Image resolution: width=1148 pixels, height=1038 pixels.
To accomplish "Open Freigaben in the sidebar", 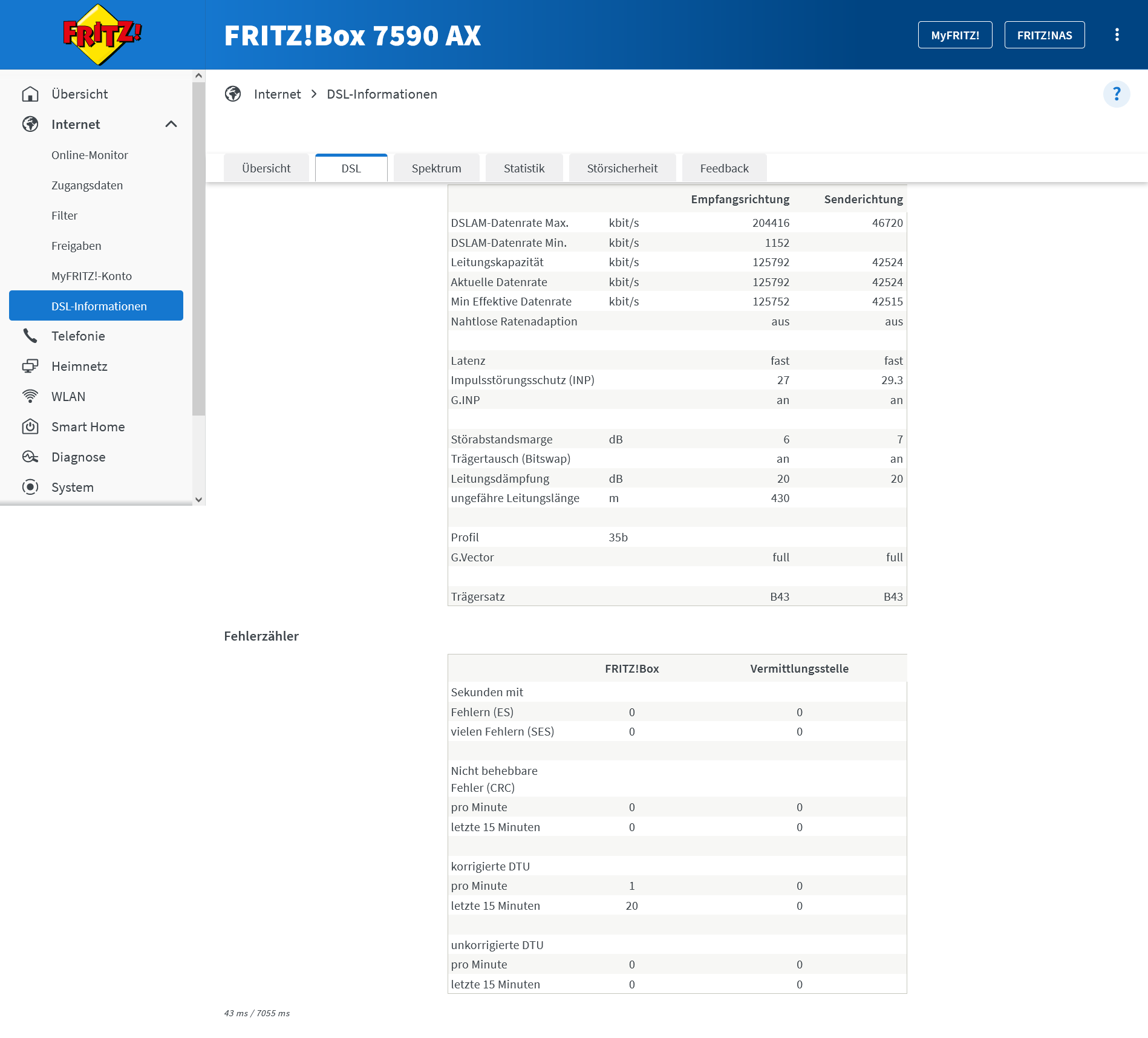I will click(x=76, y=246).
